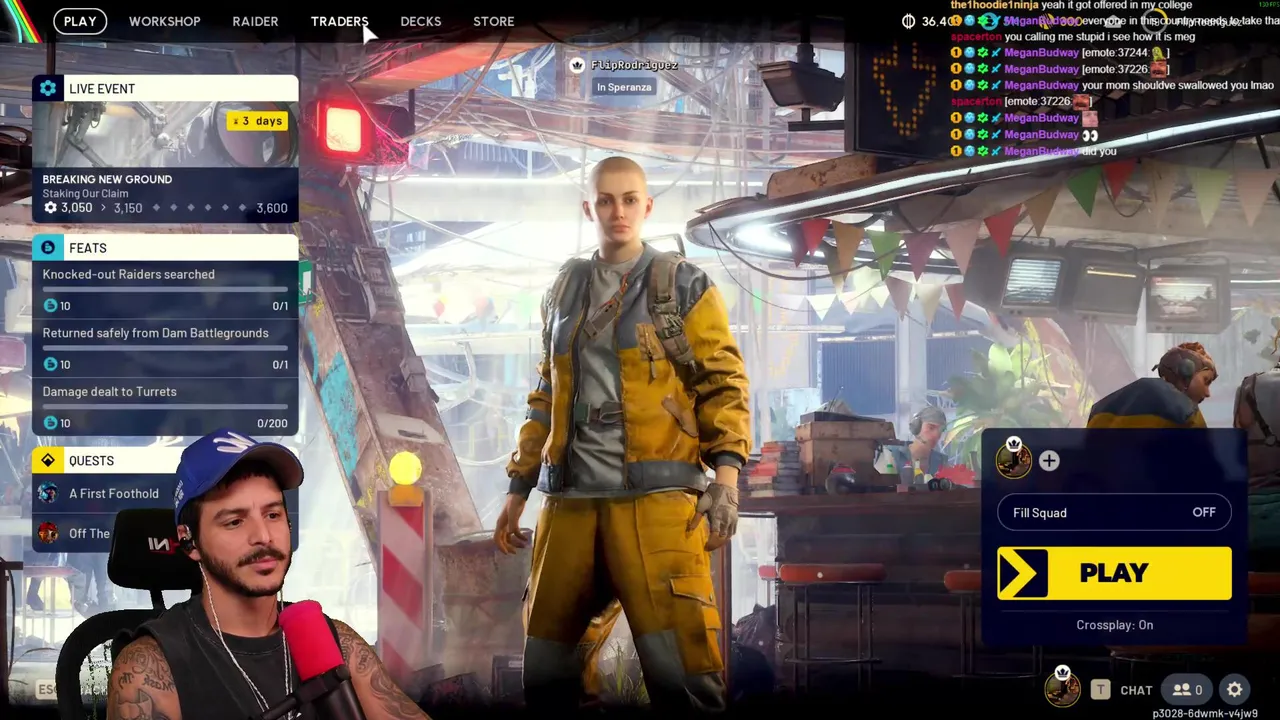Click the Knocked-out Raiders progress bar
This screenshot has height=720, width=1280.
coord(165,291)
